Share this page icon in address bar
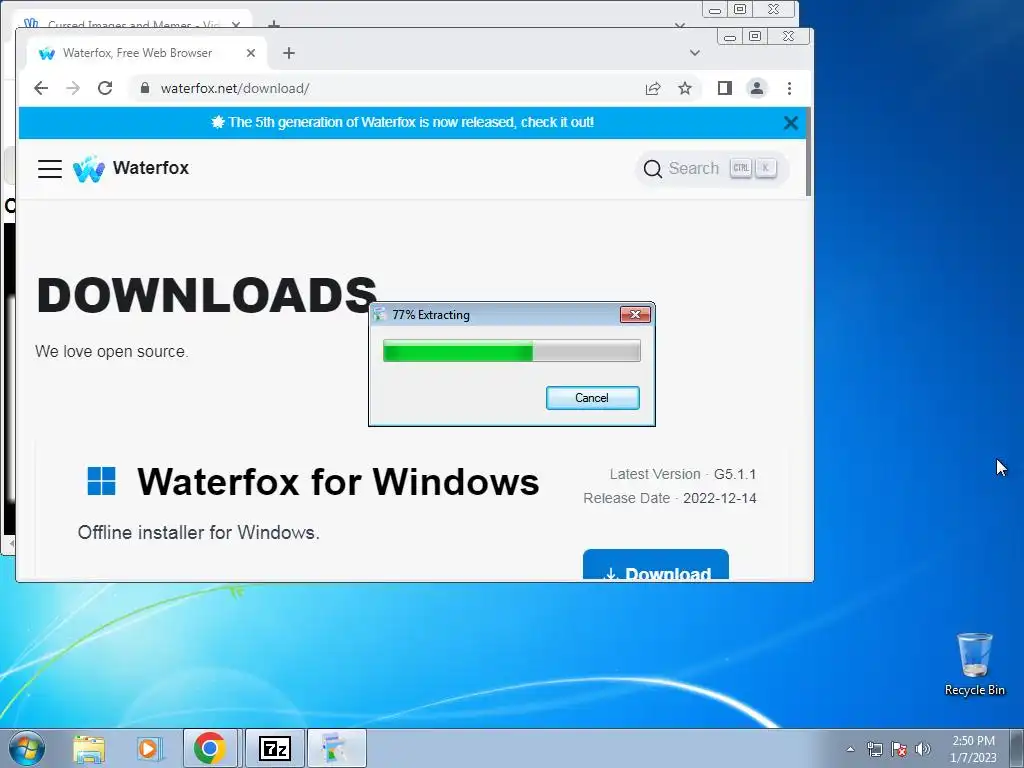Screen dimensions: 1024x768 point(652,88)
